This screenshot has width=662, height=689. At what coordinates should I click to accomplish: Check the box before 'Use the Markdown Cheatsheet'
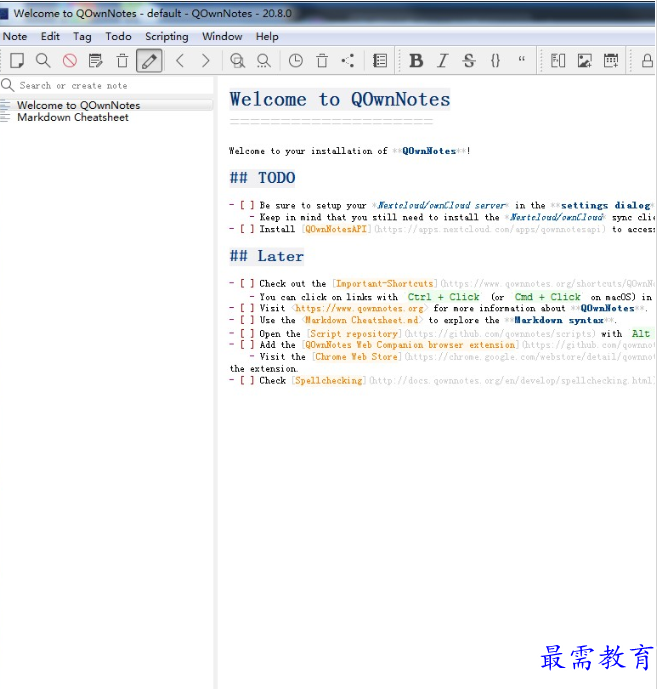tap(247, 320)
